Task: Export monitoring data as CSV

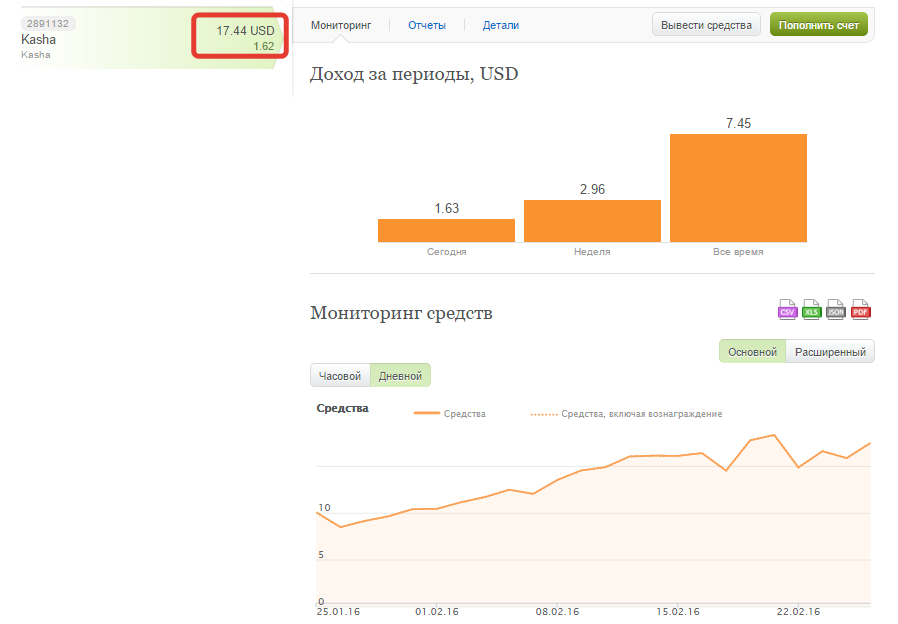Action: tap(787, 310)
